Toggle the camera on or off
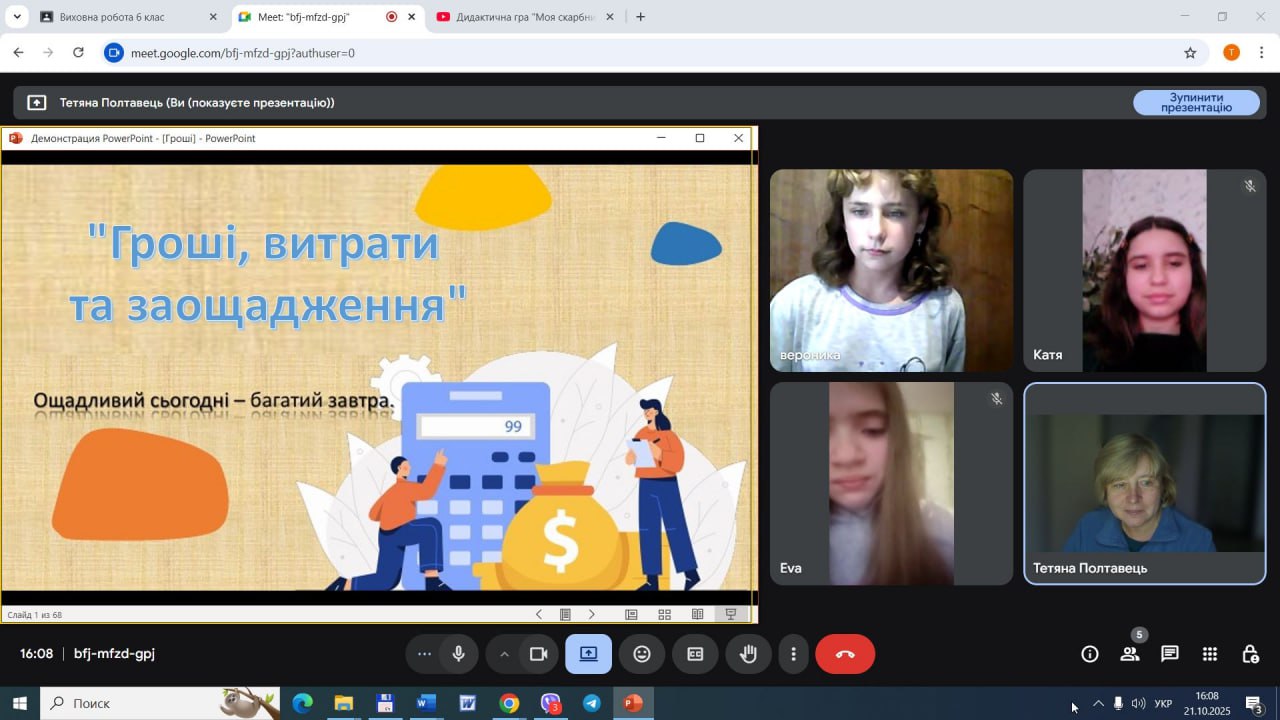 [x=539, y=654]
